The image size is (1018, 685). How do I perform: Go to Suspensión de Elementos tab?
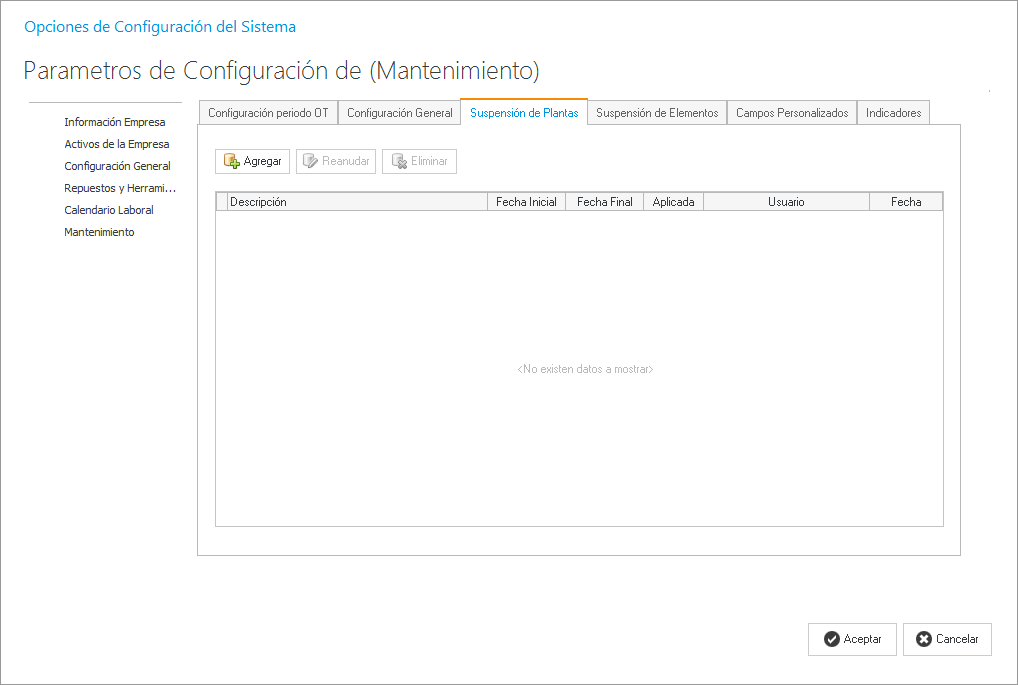point(657,113)
